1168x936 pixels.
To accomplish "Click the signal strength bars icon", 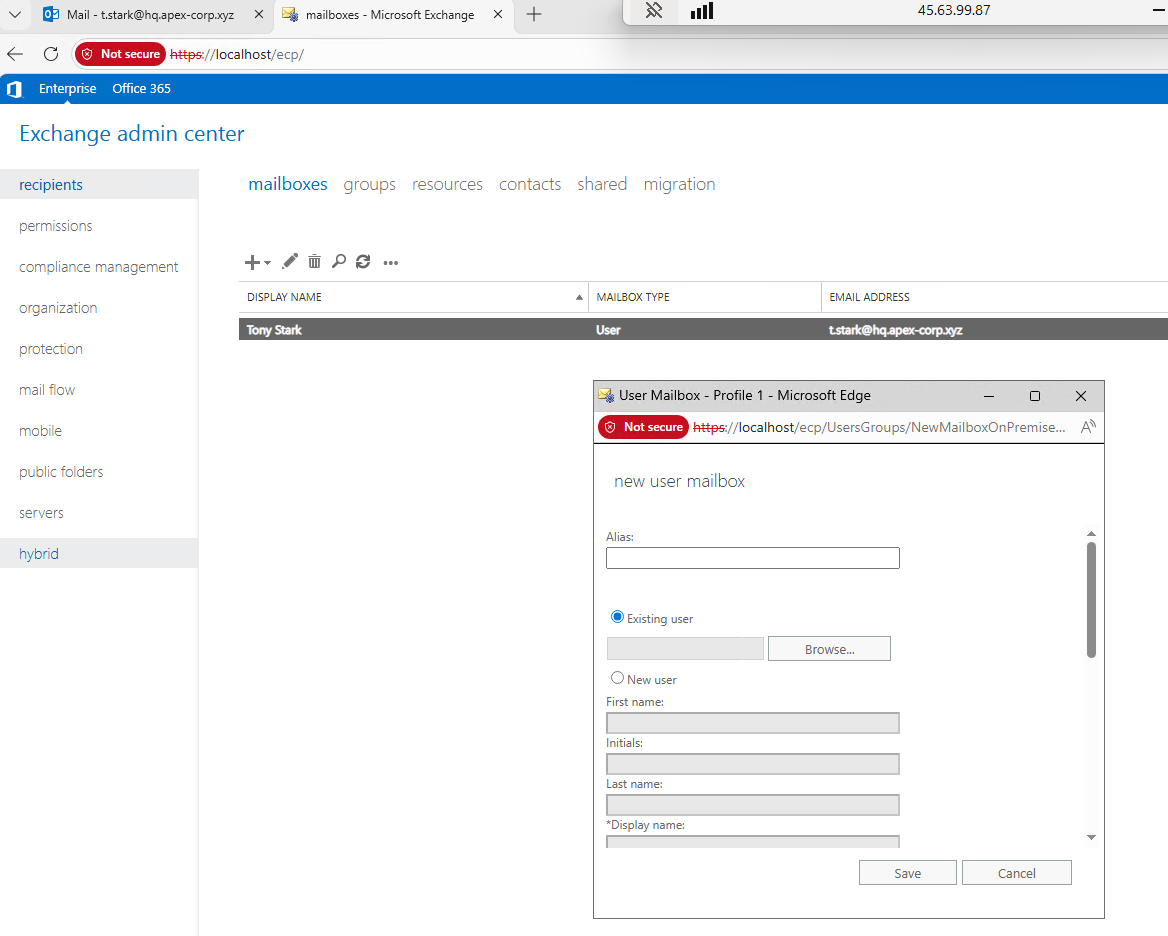I will click(702, 10).
